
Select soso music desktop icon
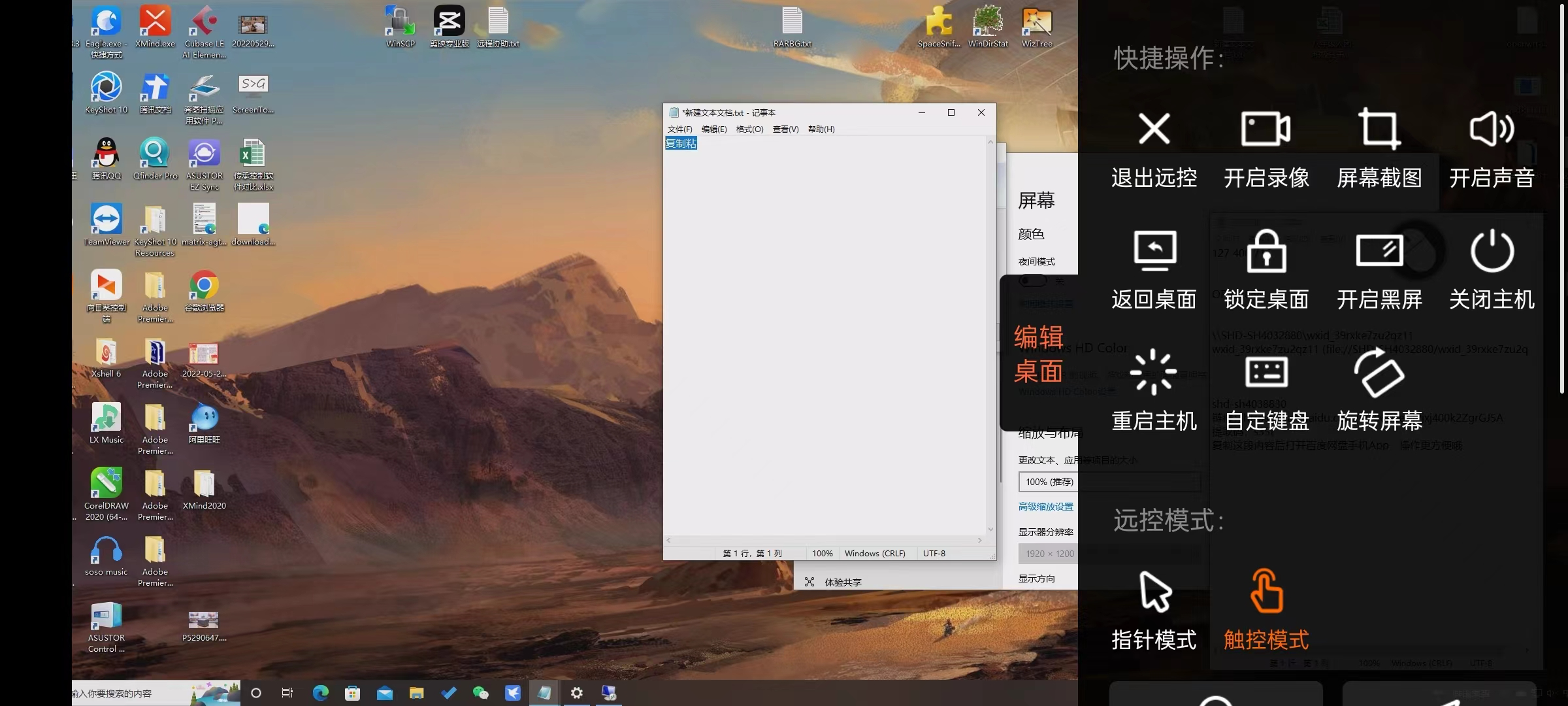tap(106, 555)
